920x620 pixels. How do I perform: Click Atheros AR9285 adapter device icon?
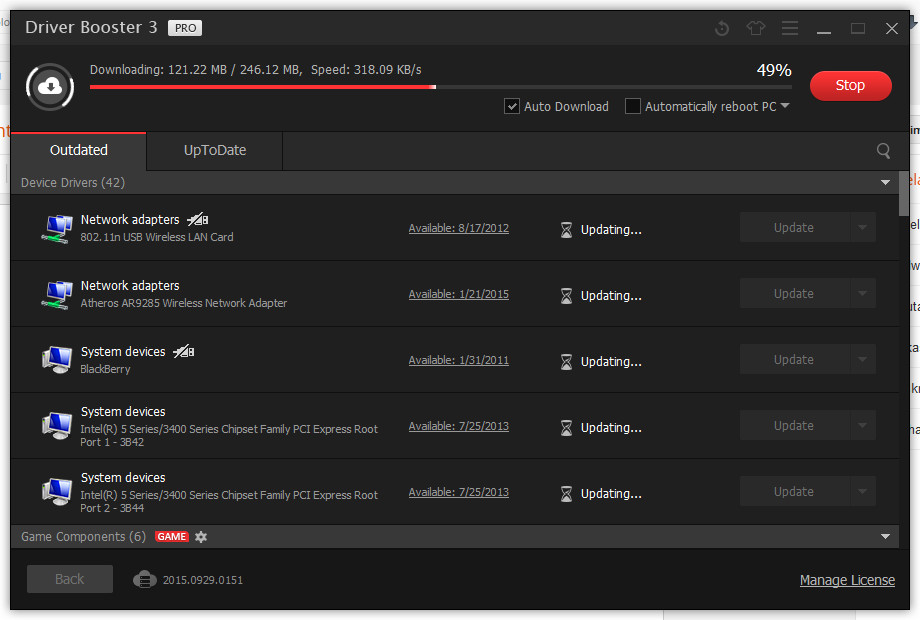pyautogui.click(x=57, y=294)
